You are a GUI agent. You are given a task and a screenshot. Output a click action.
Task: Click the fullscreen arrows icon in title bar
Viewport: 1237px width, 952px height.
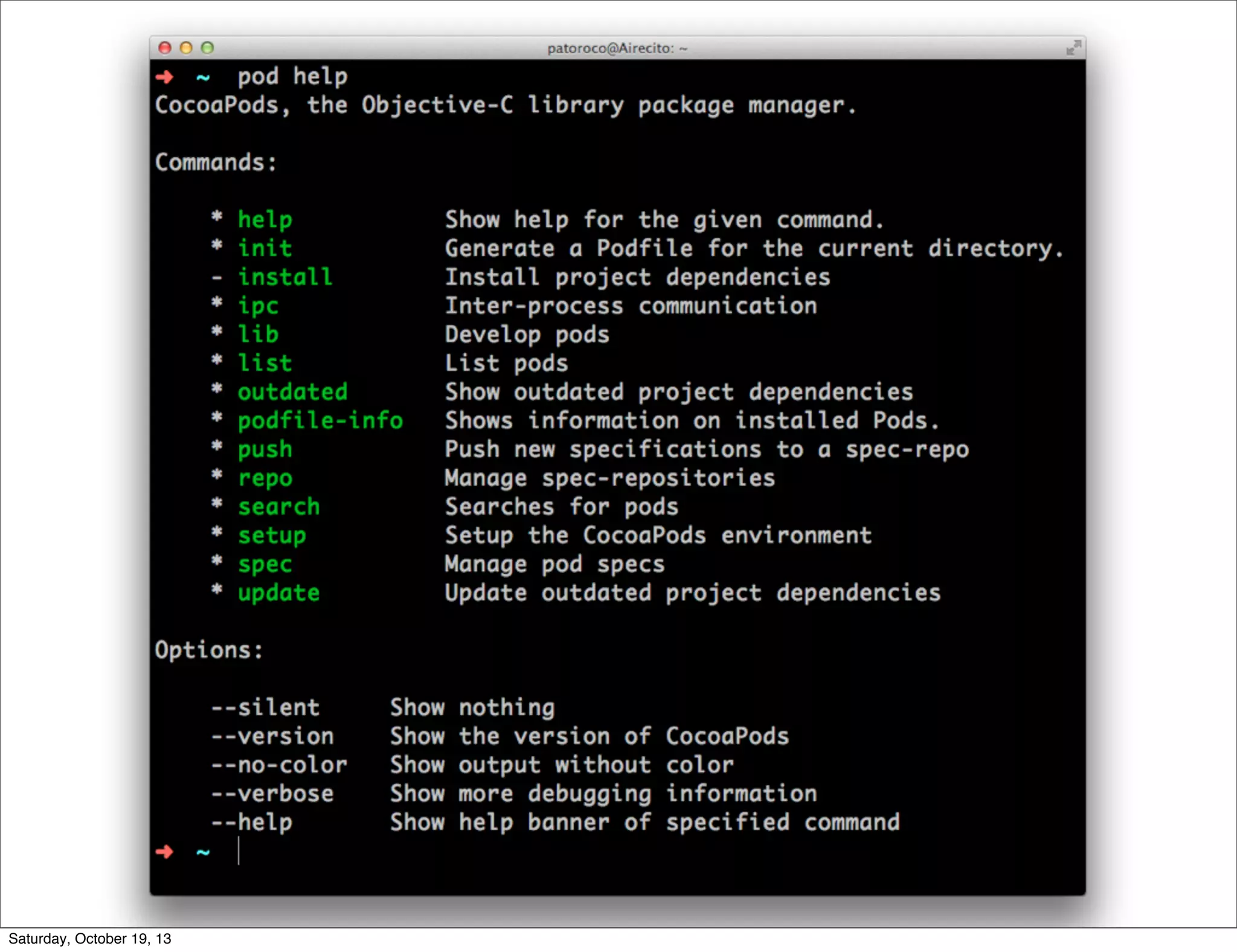click(x=1073, y=48)
